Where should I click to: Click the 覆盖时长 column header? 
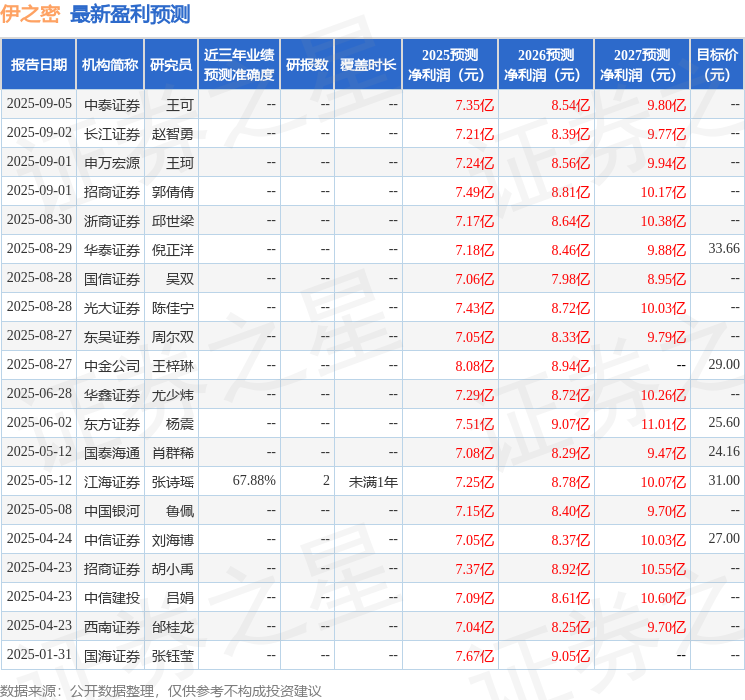click(x=368, y=65)
